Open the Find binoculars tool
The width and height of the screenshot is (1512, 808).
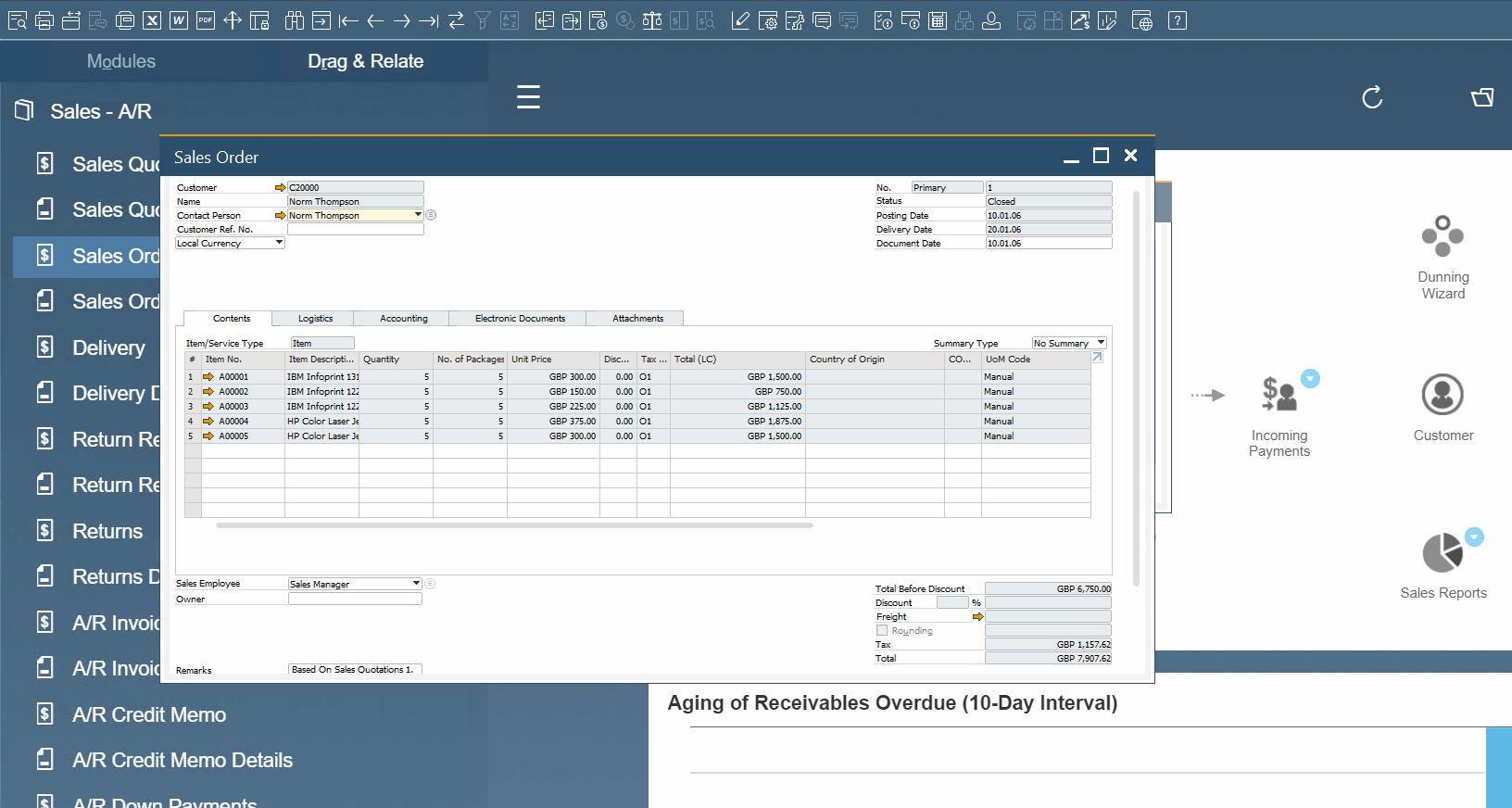pos(294,20)
